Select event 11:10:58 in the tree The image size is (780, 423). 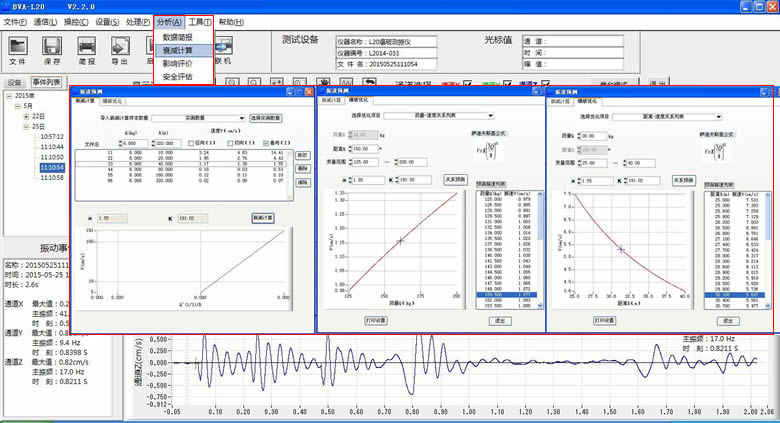pyautogui.click(x=52, y=178)
